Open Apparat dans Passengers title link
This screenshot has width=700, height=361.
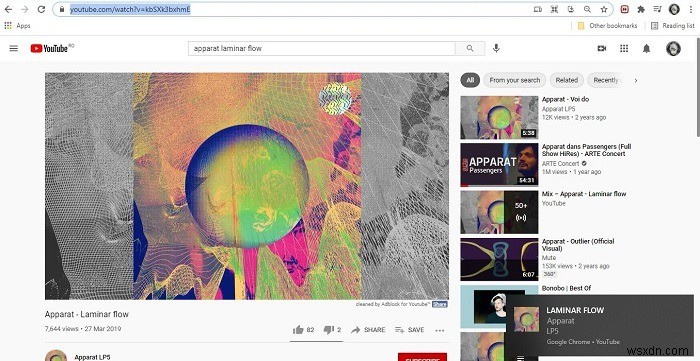(x=587, y=150)
